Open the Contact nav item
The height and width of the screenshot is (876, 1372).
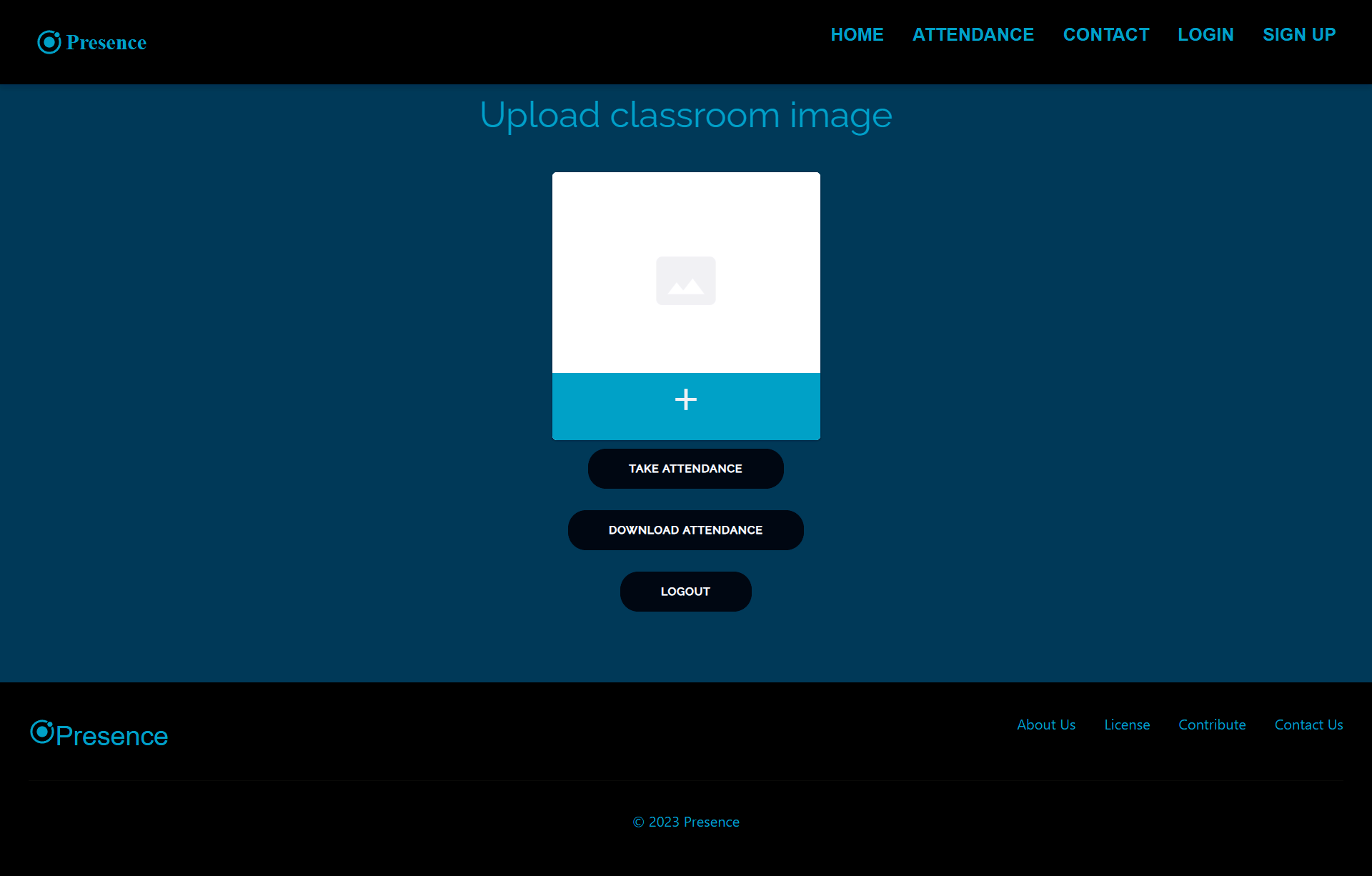(1106, 34)
